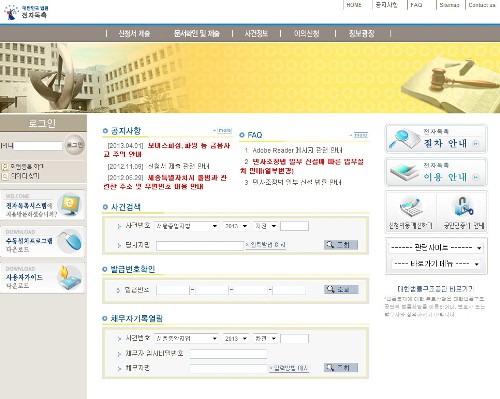The image size is (500, 399).
Task: Click the member sign-up icon below login
Action: click(5, 166)
